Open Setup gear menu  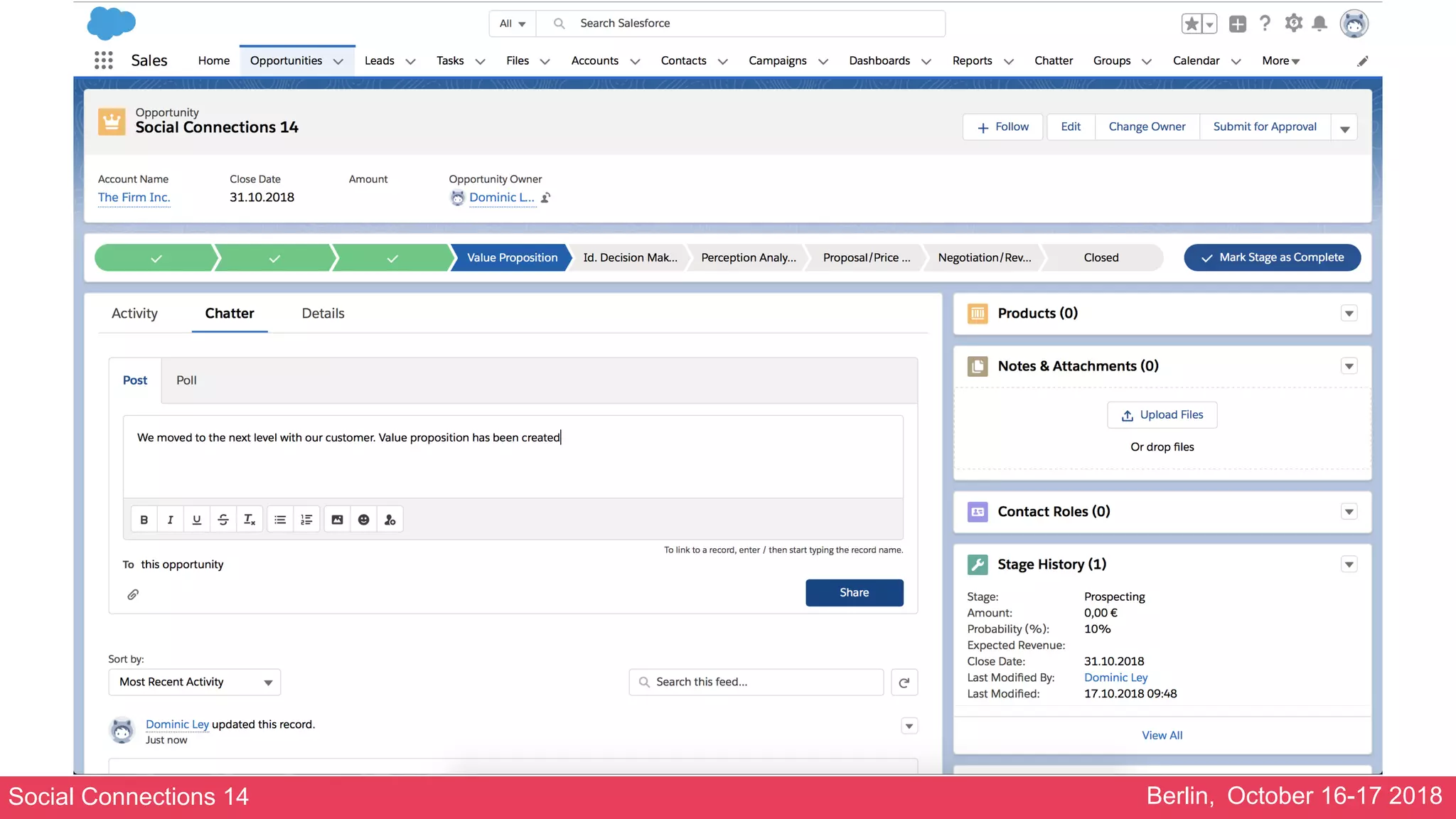click(1293, 23)
